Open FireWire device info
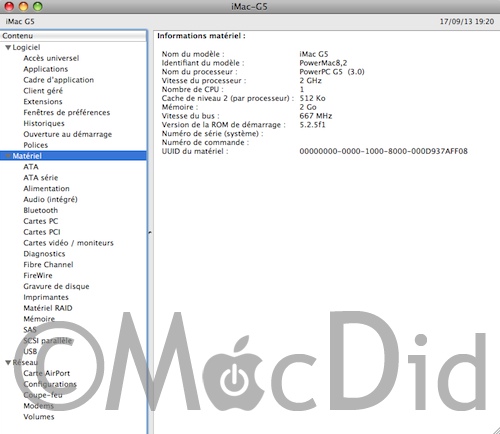The width and height of the screenshot is (500, 434). click(x=38, y=276)
